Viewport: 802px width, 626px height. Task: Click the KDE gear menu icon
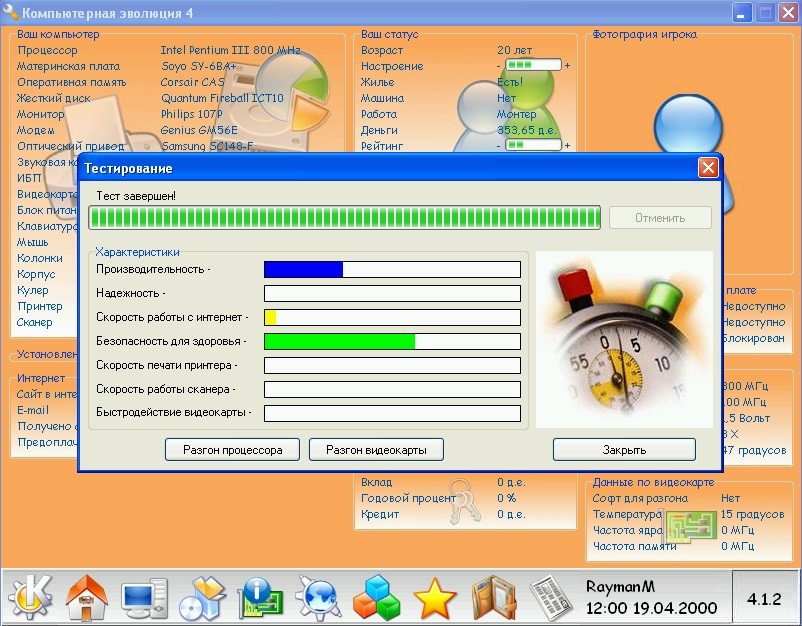coord(30,597)
